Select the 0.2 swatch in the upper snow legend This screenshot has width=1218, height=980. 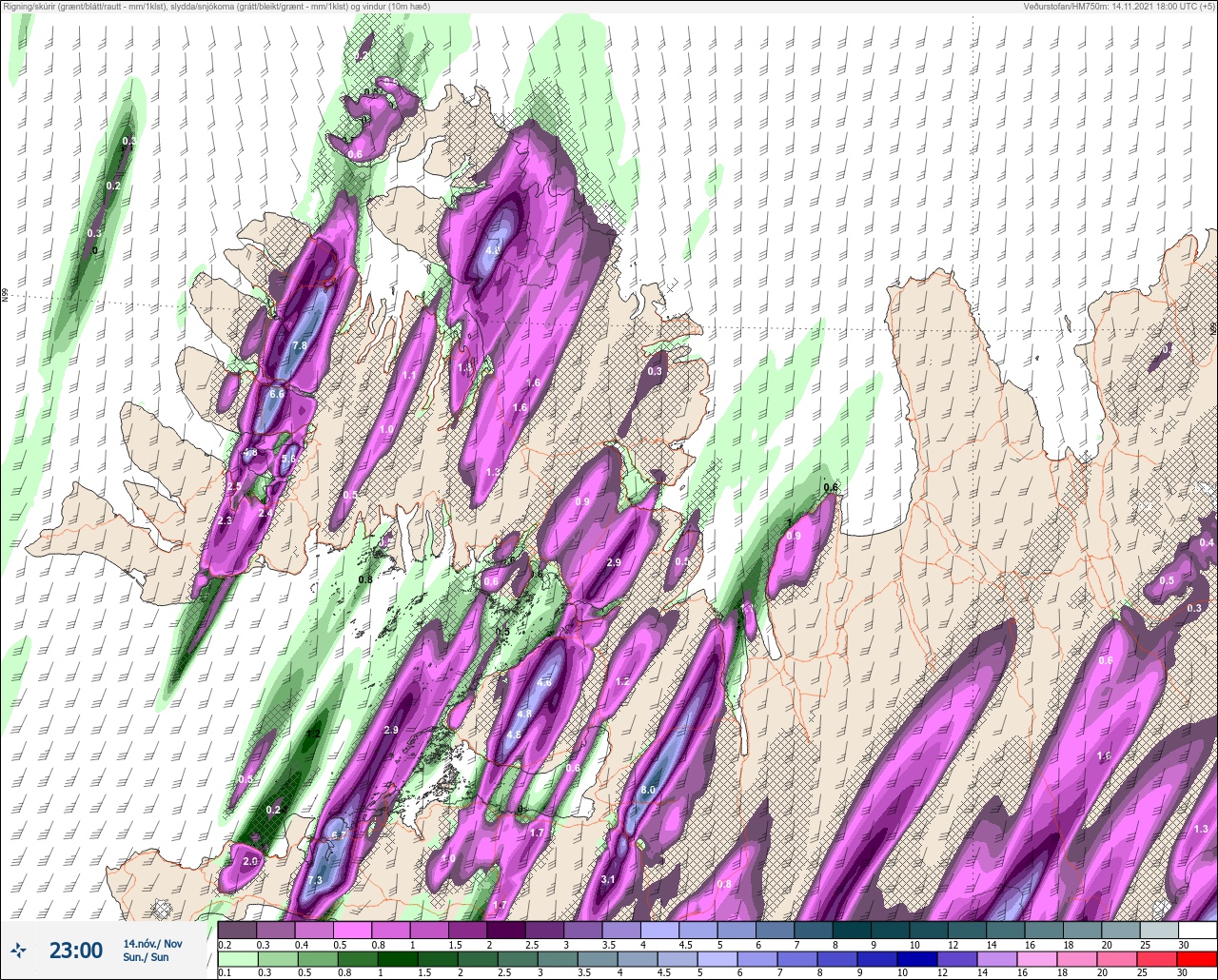coord(237,930)
